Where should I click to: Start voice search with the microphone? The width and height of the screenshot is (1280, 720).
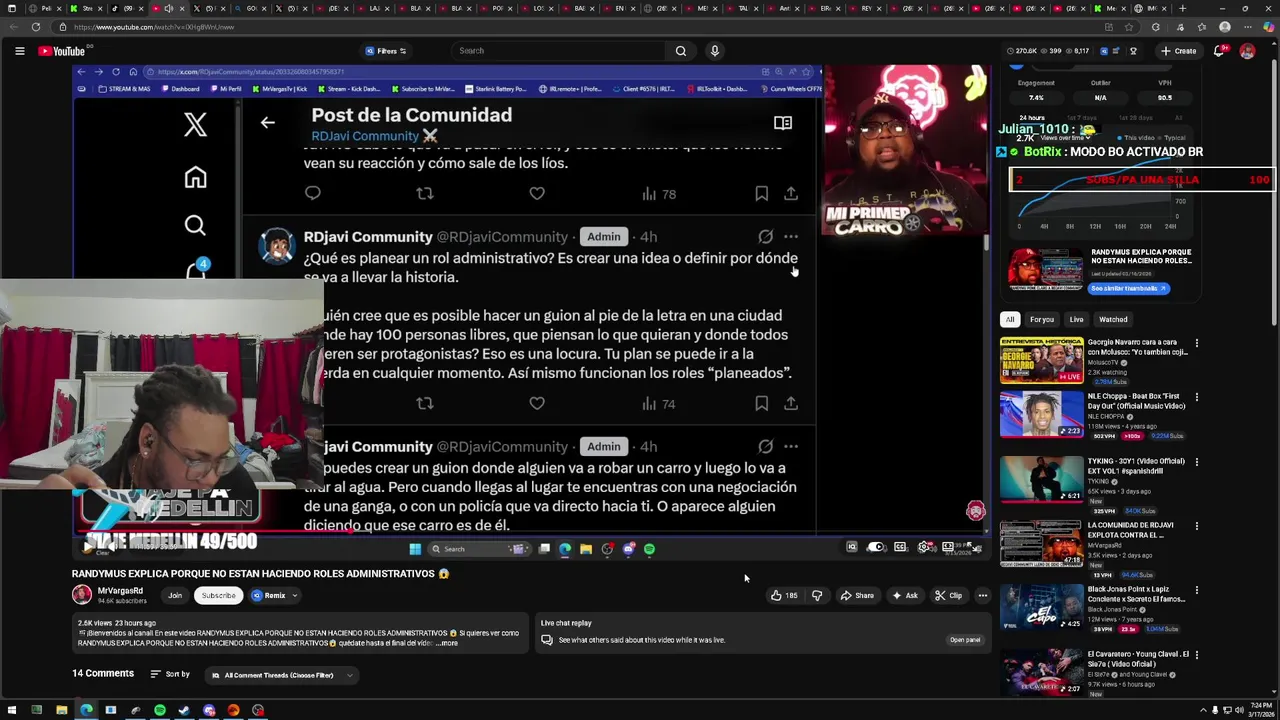(714, 51)
